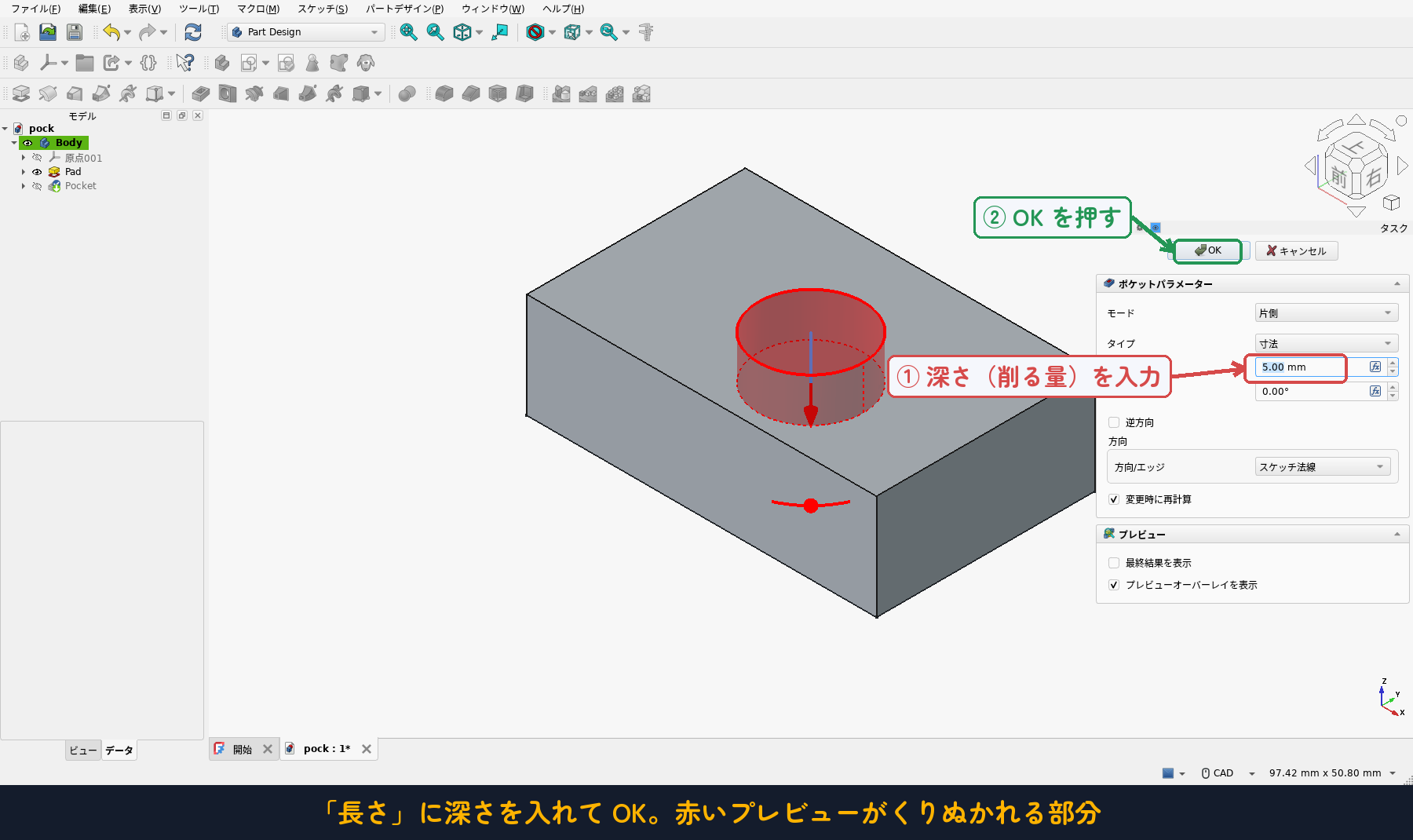This screenshot has height=840, width=1413.
Task: Click the Undo arrow icon
Action: point(111,32)
